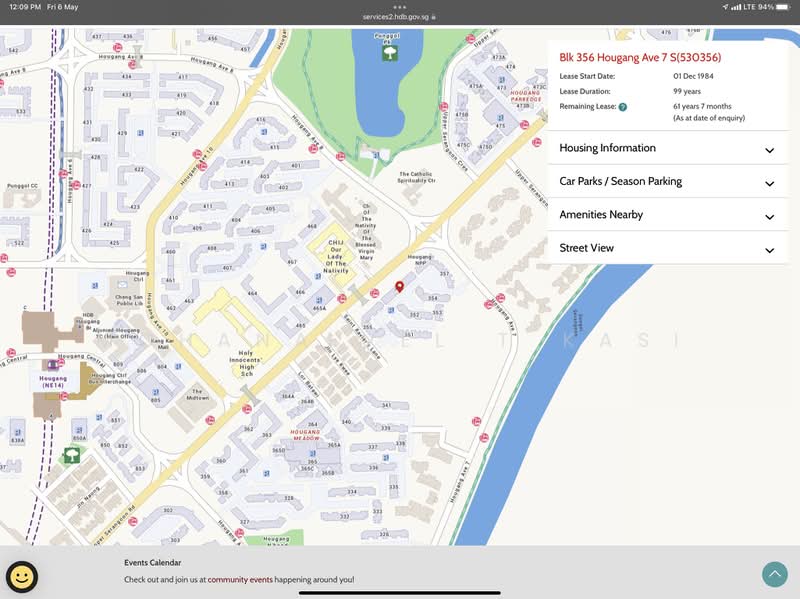Tap the 12:09 PM clock in status bar
The image size is (800, 599).
tap(25, 7)
